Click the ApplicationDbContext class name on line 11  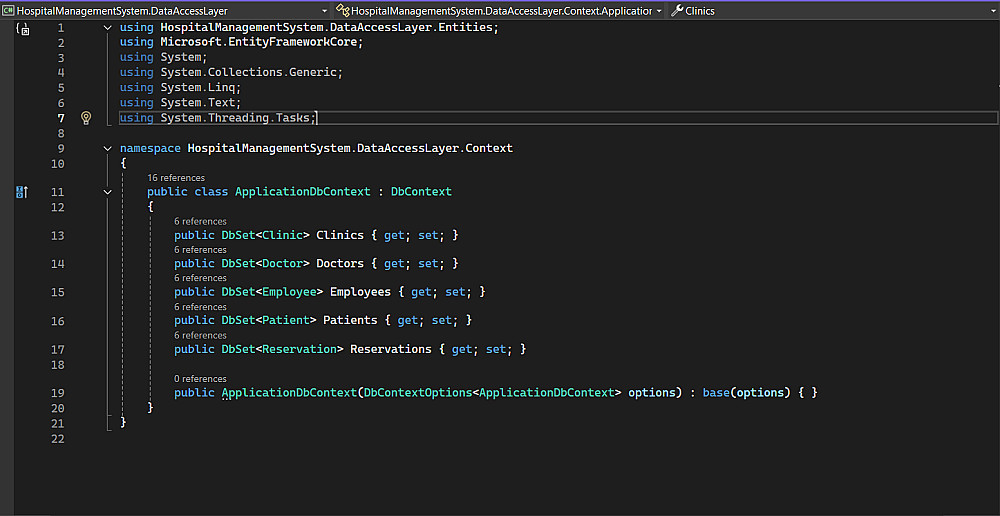point(302,192)
